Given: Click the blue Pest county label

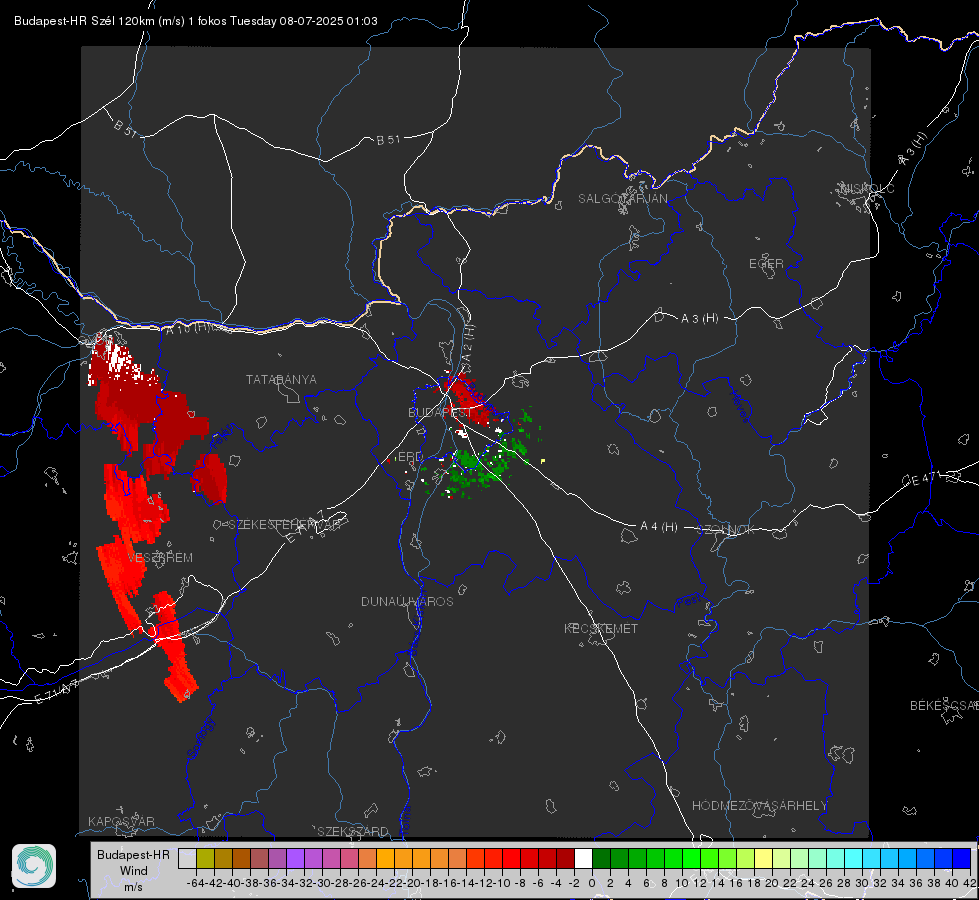Looking at the screenshot, I should (688, 601).
